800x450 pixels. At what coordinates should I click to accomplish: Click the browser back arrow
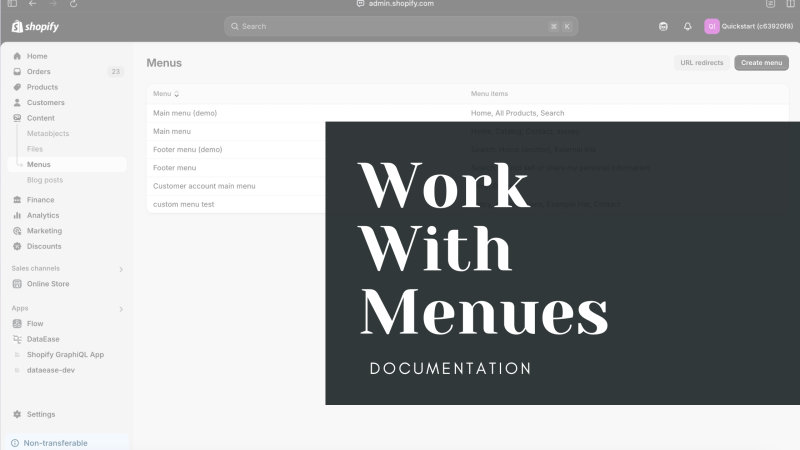(x=33, y=4)
